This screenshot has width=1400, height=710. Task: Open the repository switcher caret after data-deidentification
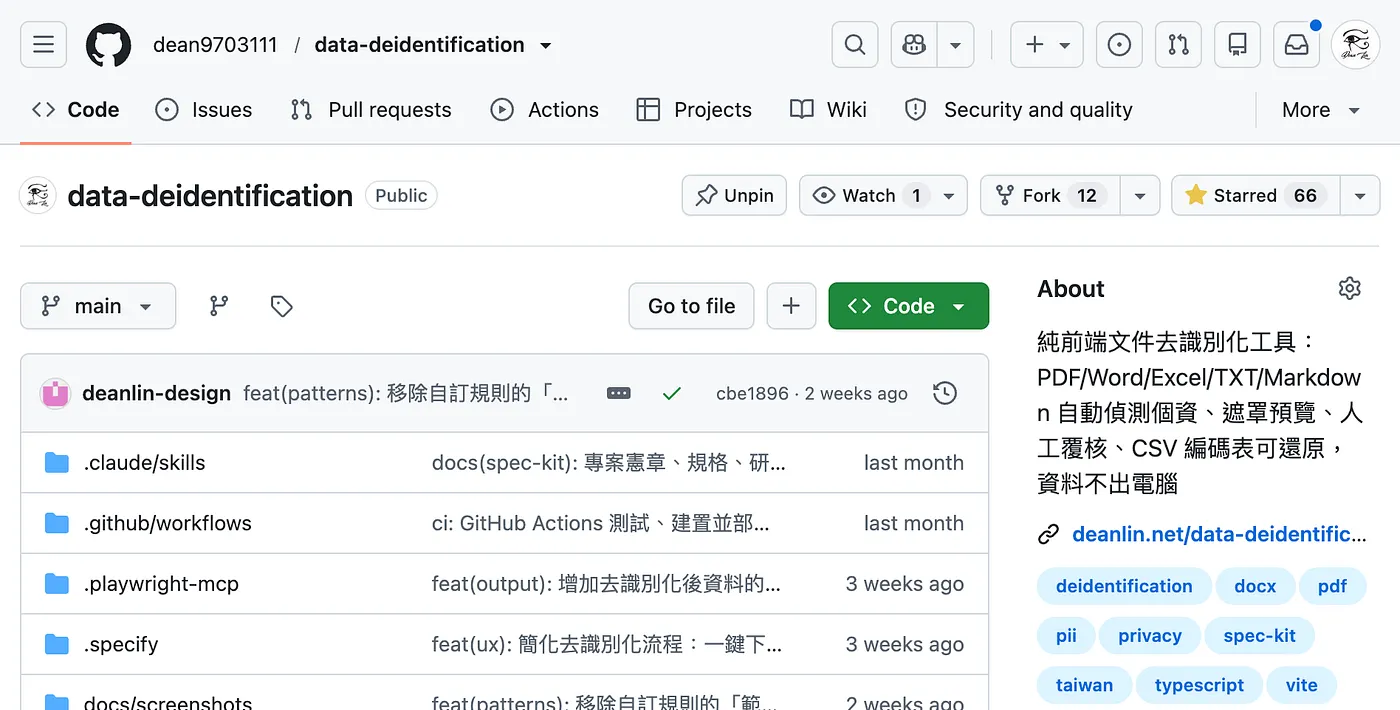545,46
